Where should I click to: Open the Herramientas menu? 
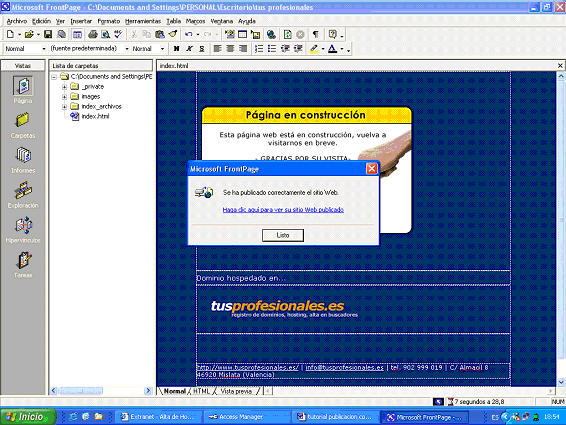143,21
